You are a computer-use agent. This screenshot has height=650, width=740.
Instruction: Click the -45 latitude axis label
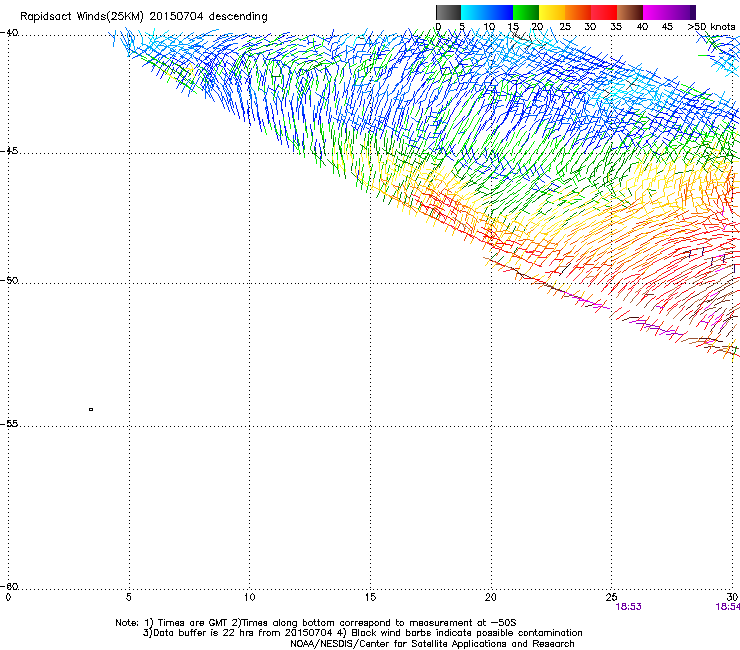click(x=9, y=151)
